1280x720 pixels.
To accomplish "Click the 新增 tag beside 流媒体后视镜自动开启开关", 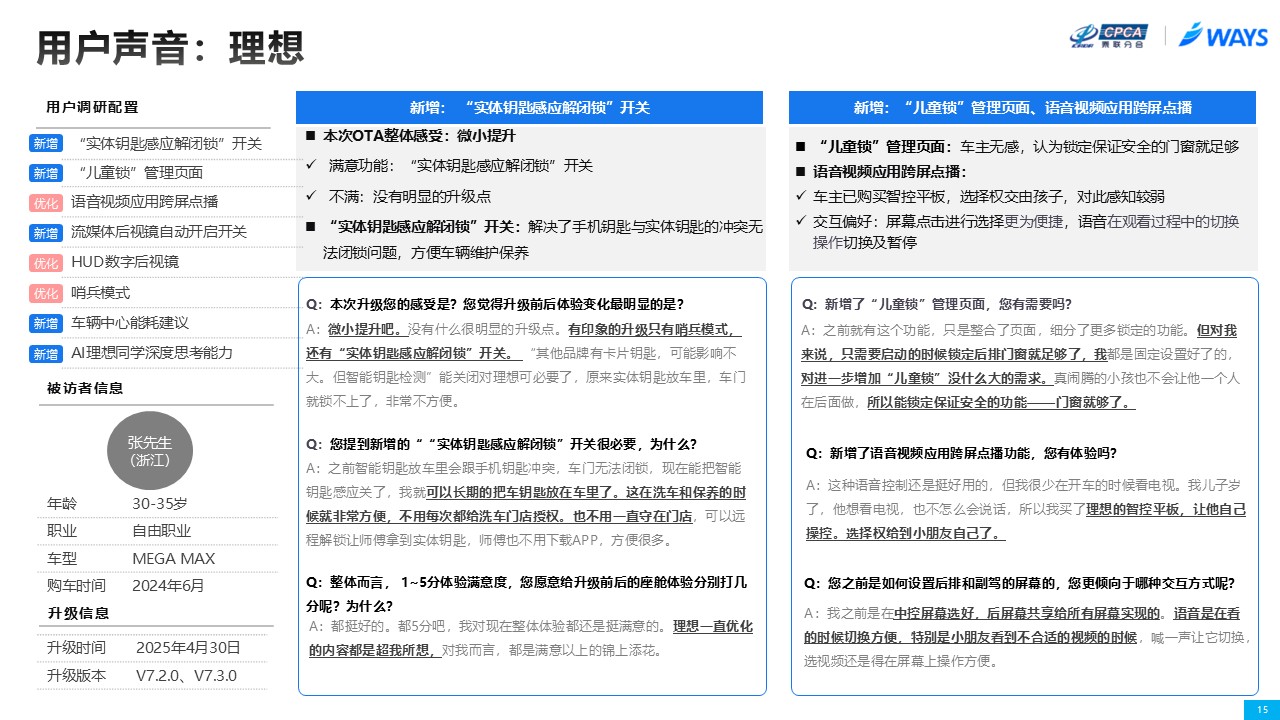I will coord(46,233).
